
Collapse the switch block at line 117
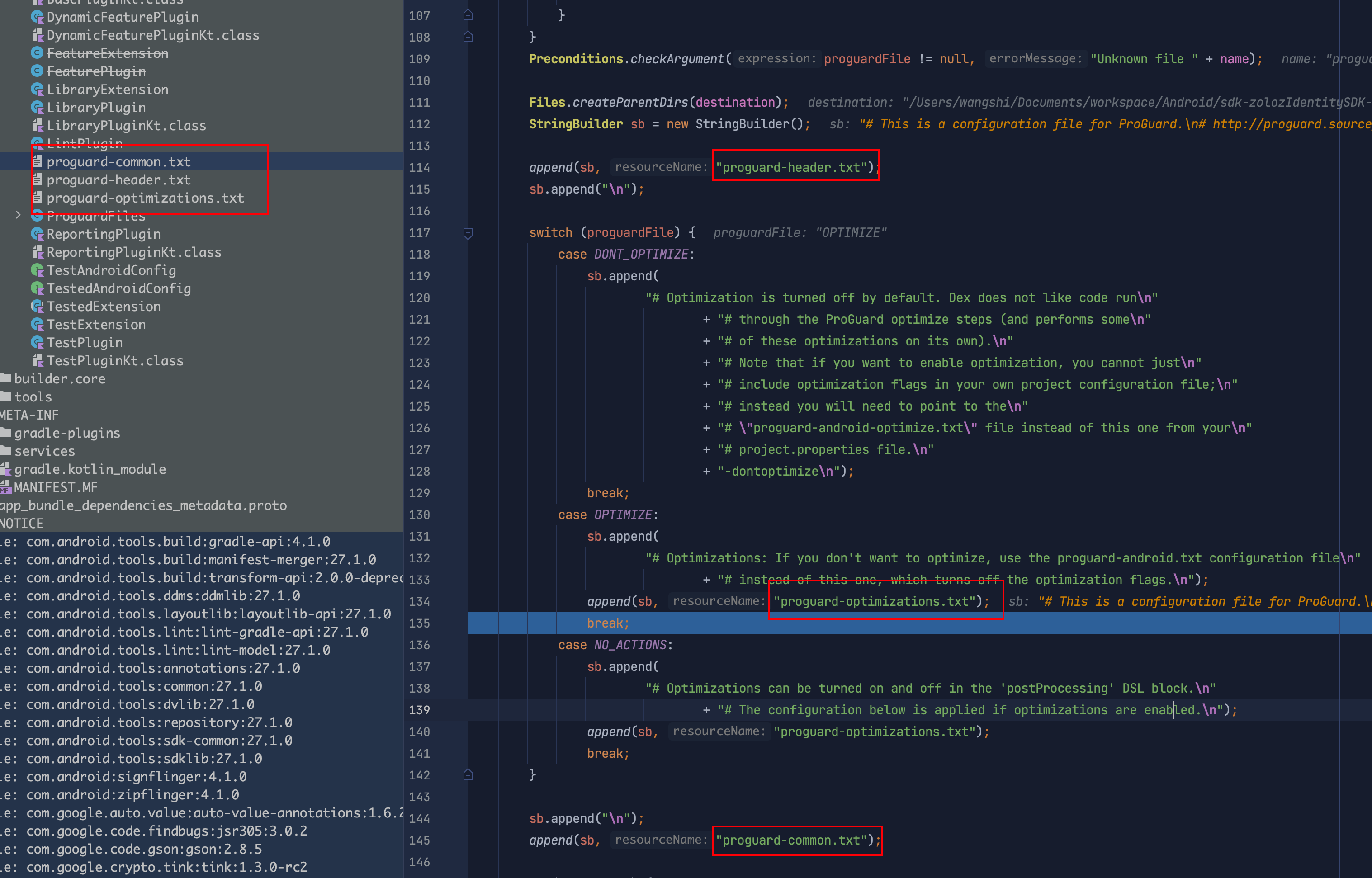pos(468,233)
